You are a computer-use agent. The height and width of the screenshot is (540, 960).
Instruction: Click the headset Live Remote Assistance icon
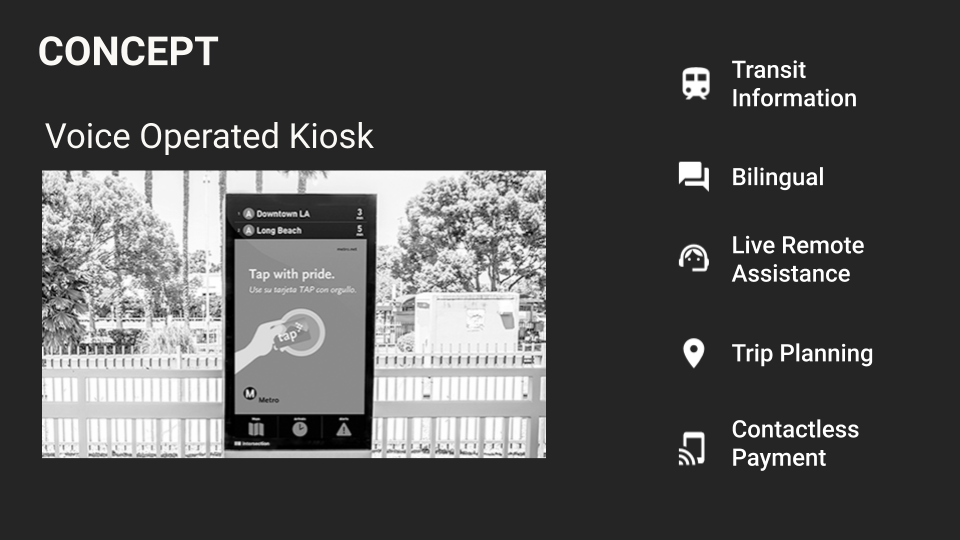point(694,258)
